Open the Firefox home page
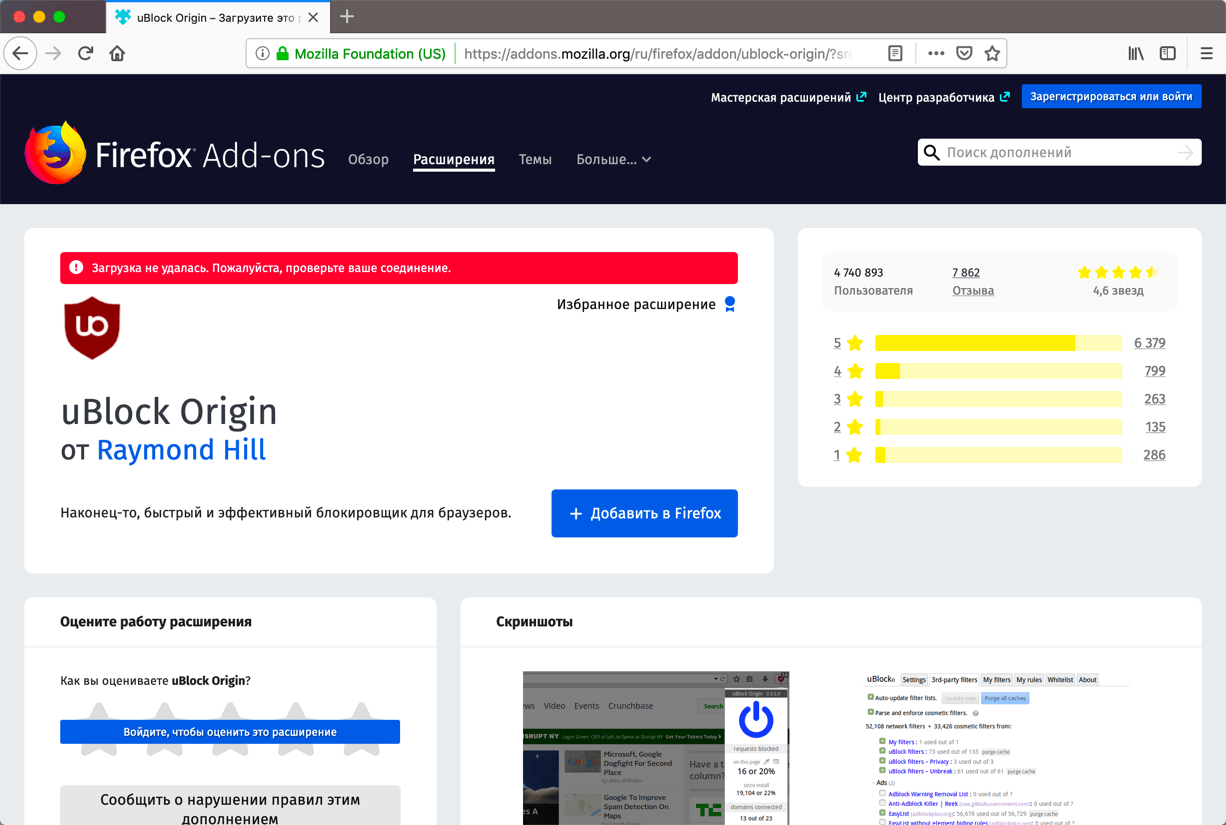 117,54
